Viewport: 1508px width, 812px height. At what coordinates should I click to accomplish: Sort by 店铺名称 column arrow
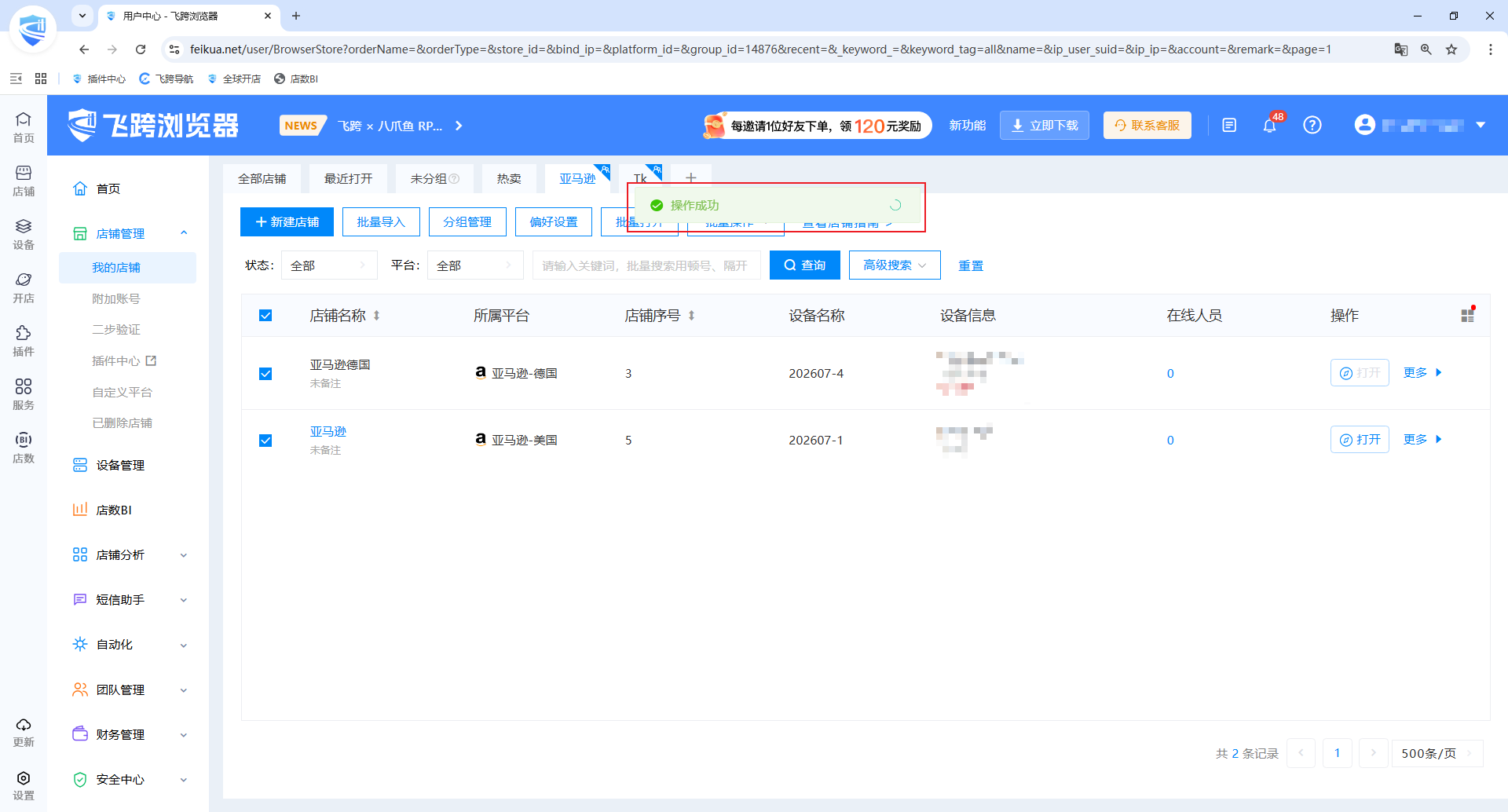tap(377, 316)
